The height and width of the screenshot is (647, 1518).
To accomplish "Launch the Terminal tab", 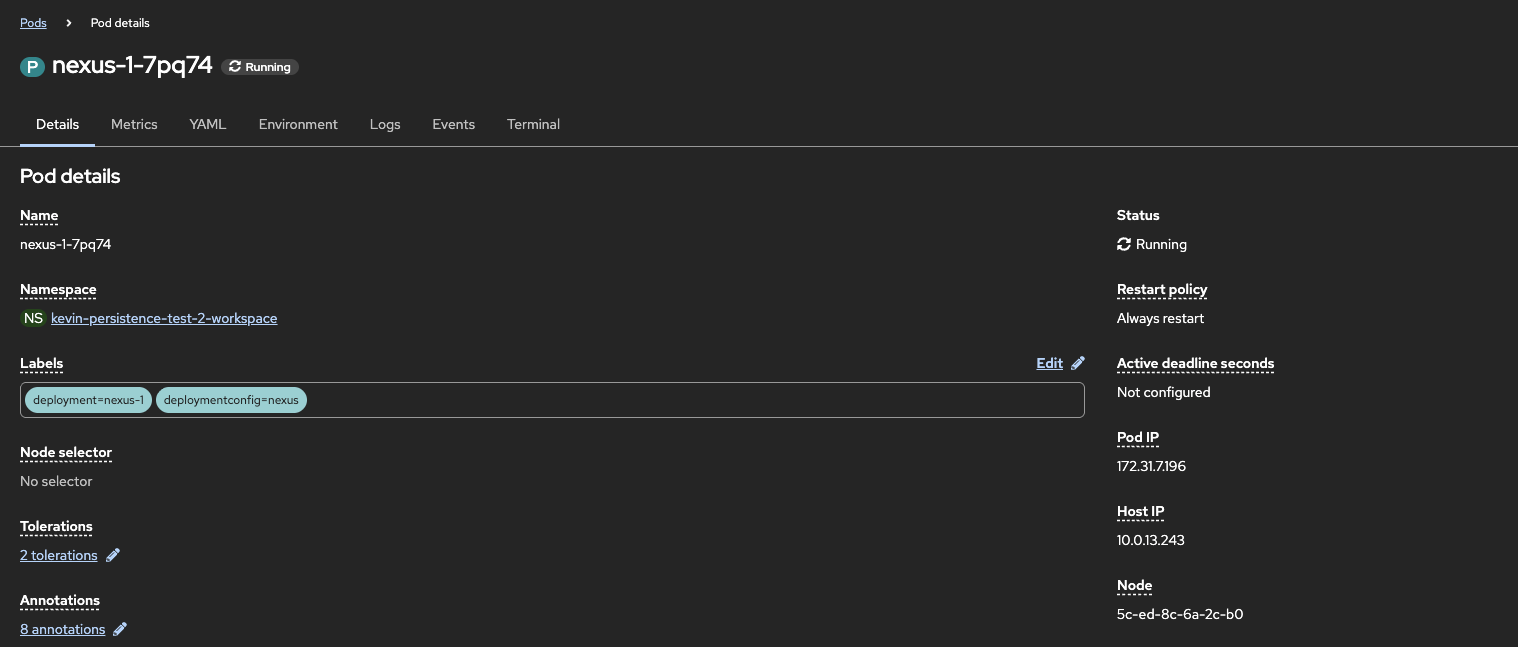I will (x=533, y=124).
